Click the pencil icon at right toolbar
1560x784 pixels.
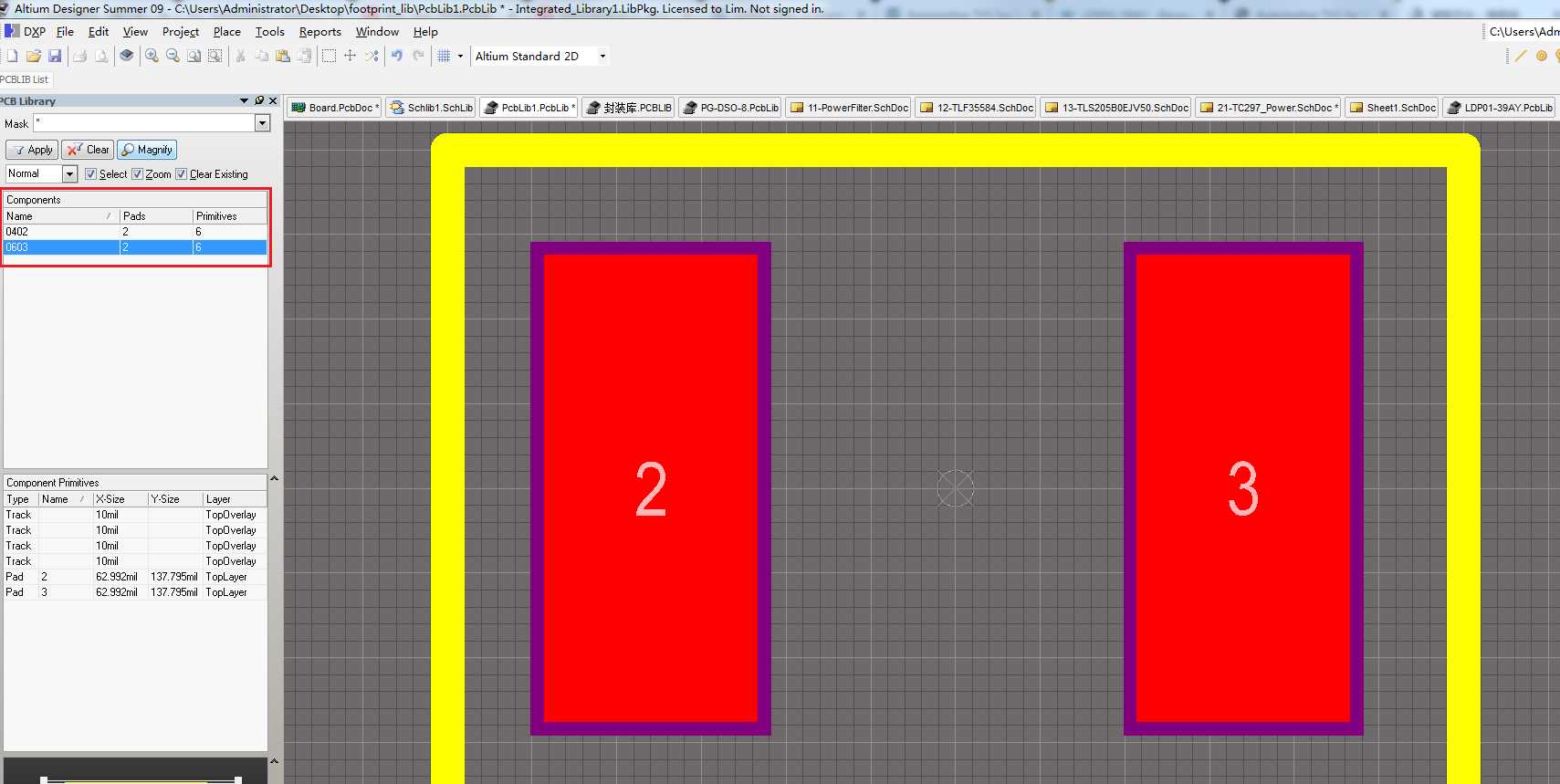(x=1521, y=56)
